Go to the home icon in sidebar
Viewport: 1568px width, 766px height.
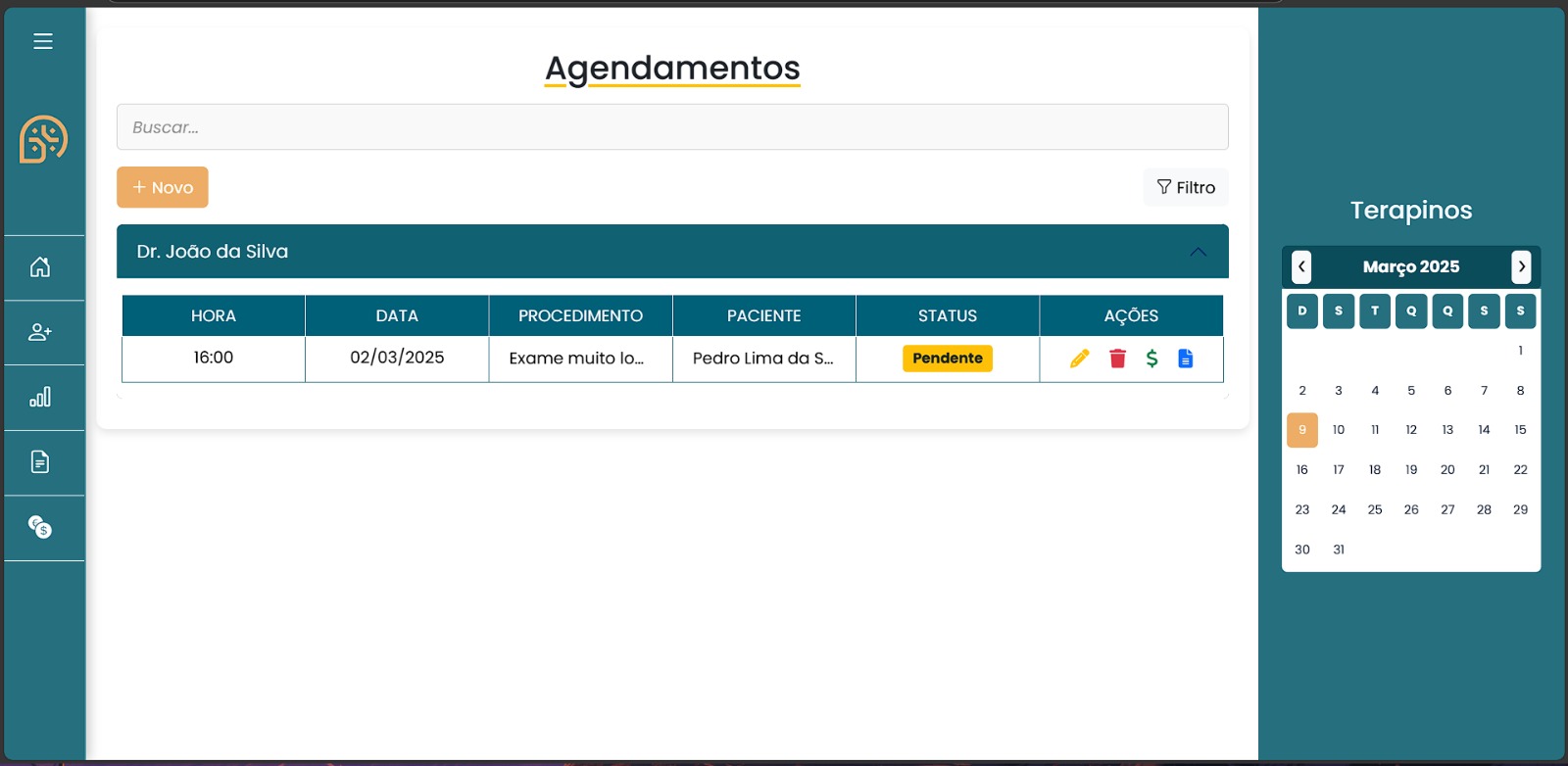[x=40, y=266]
